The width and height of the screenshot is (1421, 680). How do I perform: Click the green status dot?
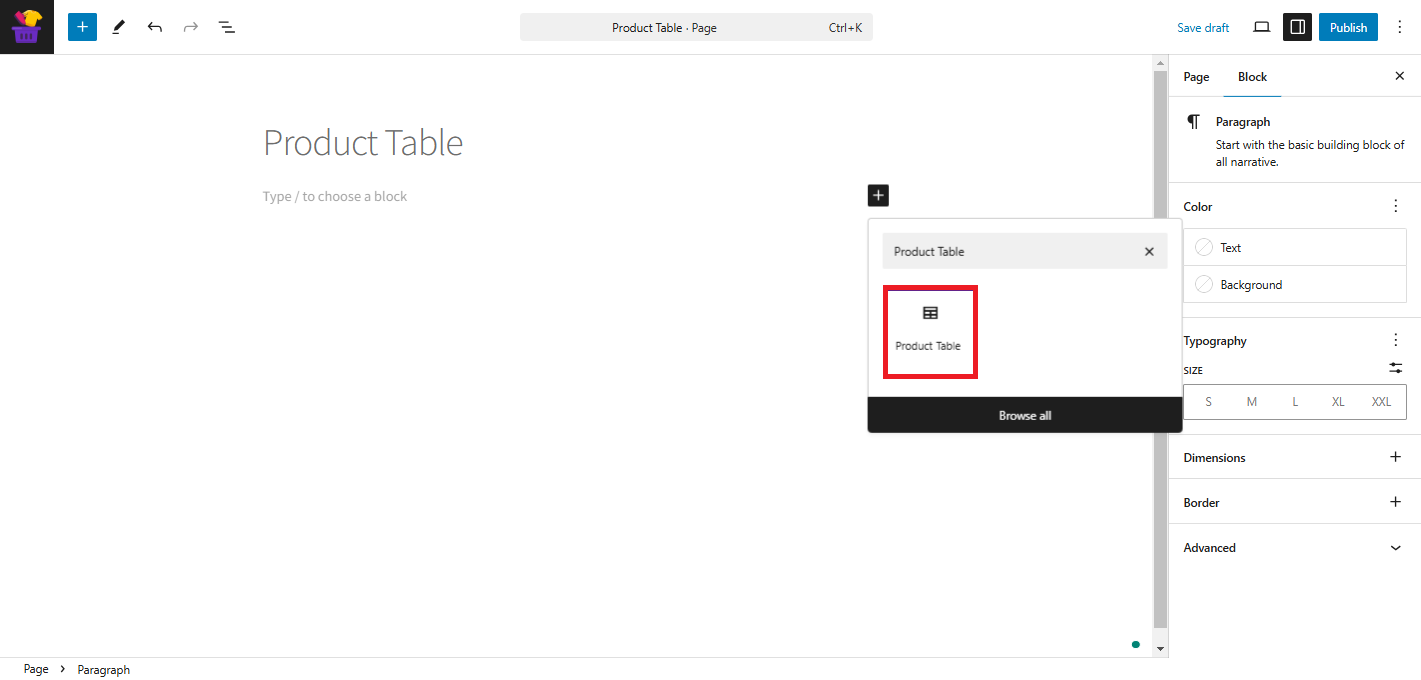point(1135,644)
